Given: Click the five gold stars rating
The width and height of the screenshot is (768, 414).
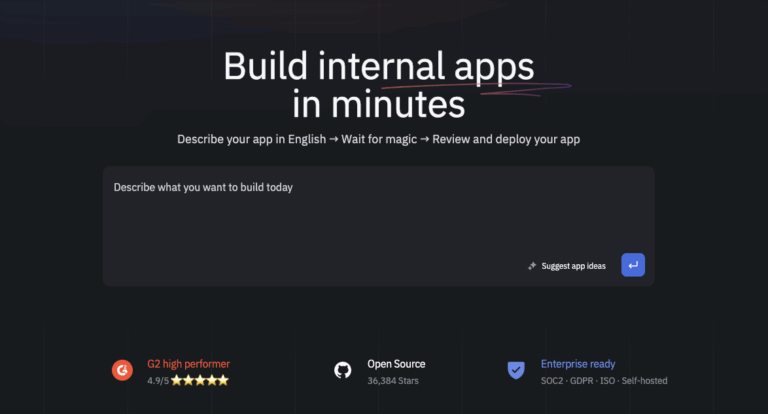Looking at the screenshot, I should coord(200,380).
